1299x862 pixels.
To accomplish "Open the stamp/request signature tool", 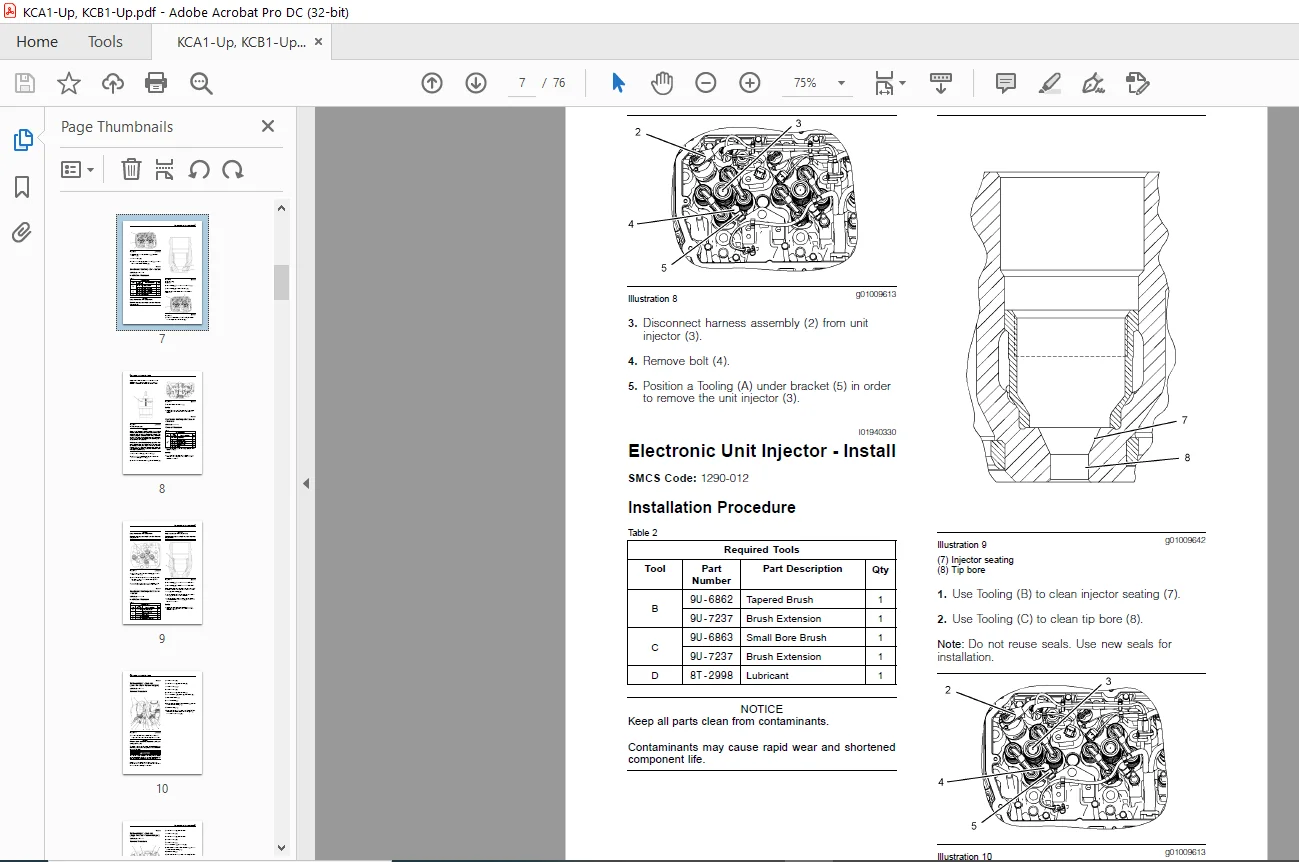I will (1137, 83).
